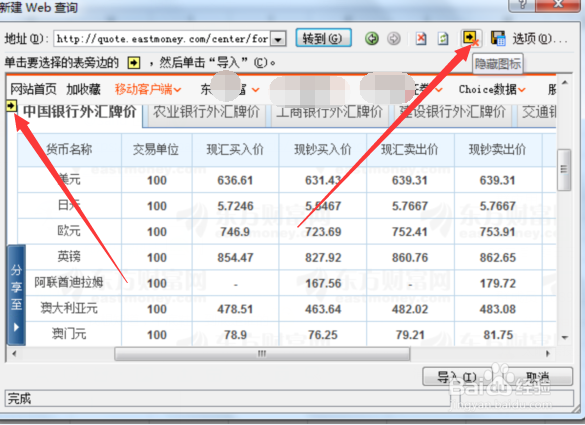
Task: Click the 取消 cancel button
Action: coord(537,377)
